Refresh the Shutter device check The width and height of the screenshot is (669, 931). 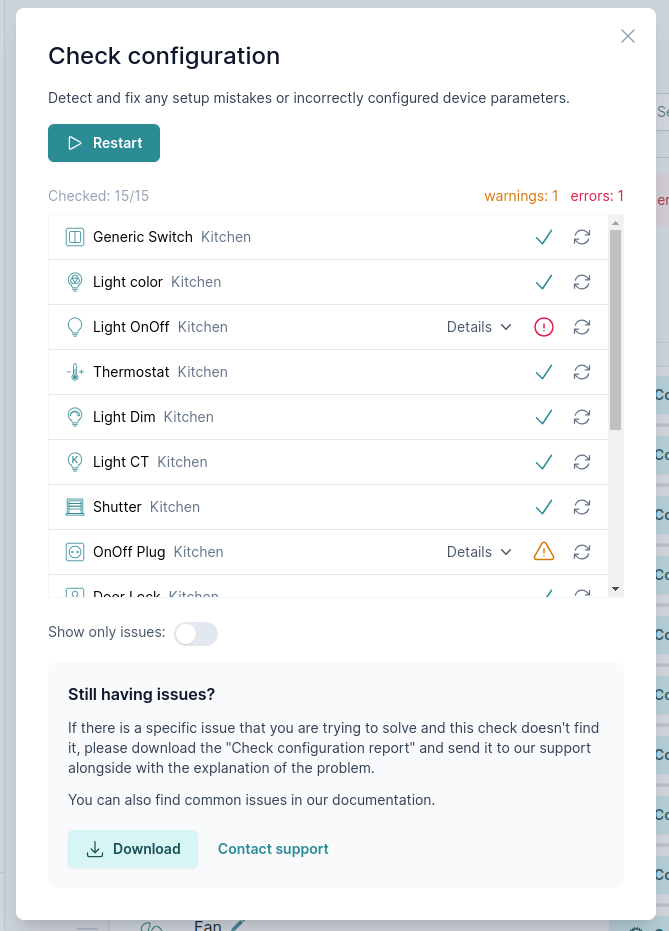[582, 507]
